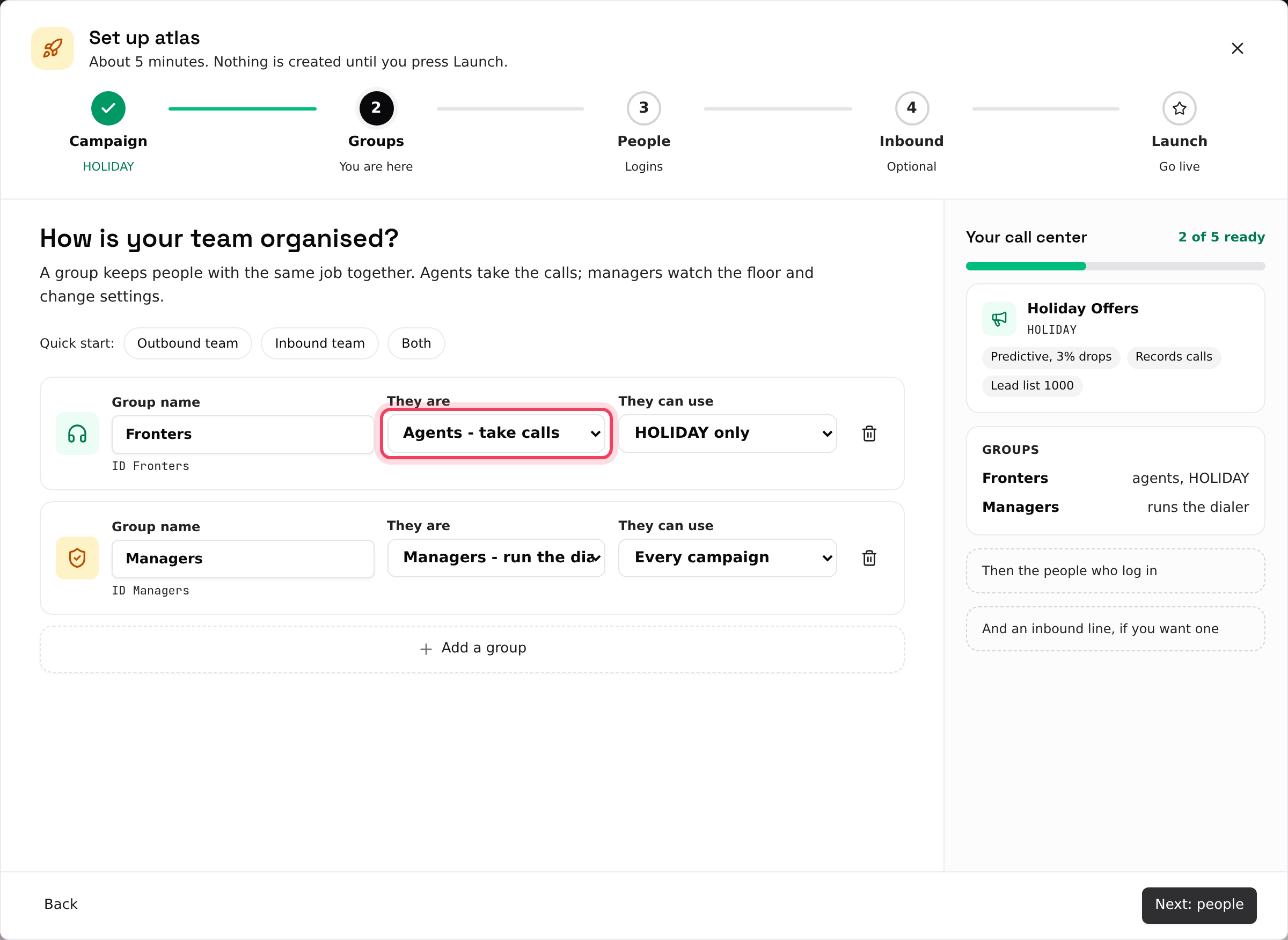Screen dimensions: 1288x940
Task: Close the setup wizard with X
Action: [1238, 48]
